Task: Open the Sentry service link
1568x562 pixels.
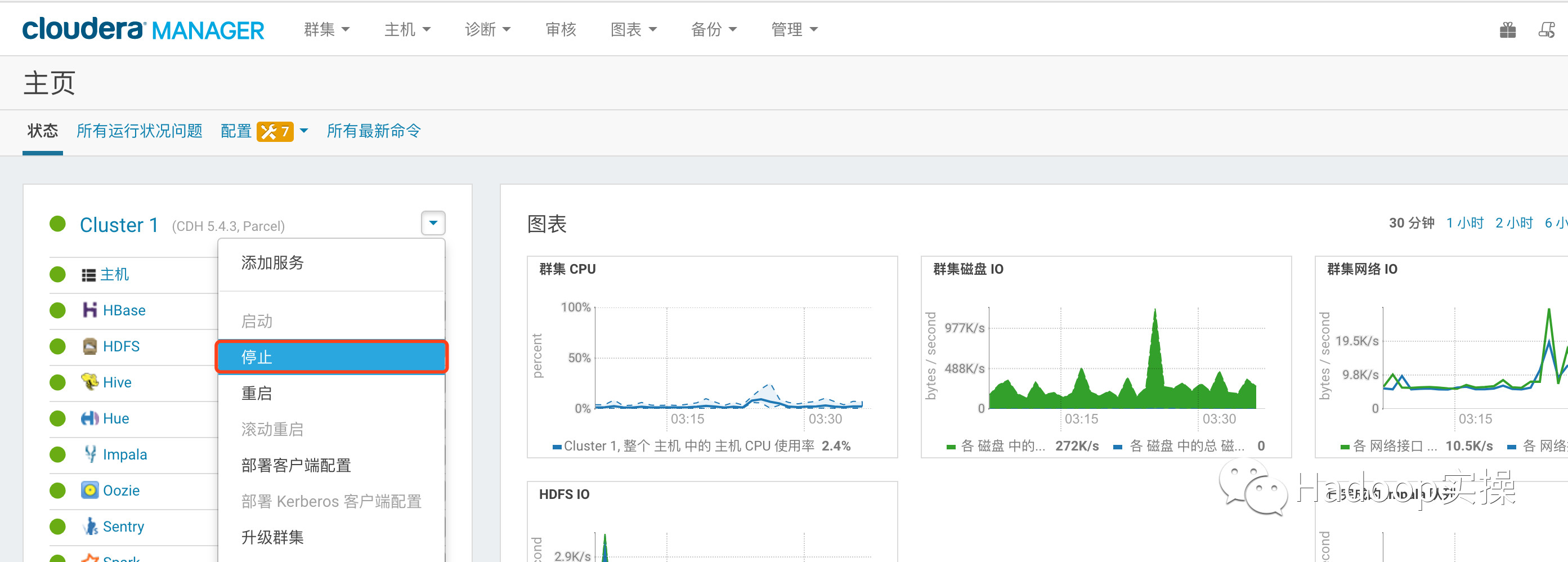Action: [x=124, y=526]
